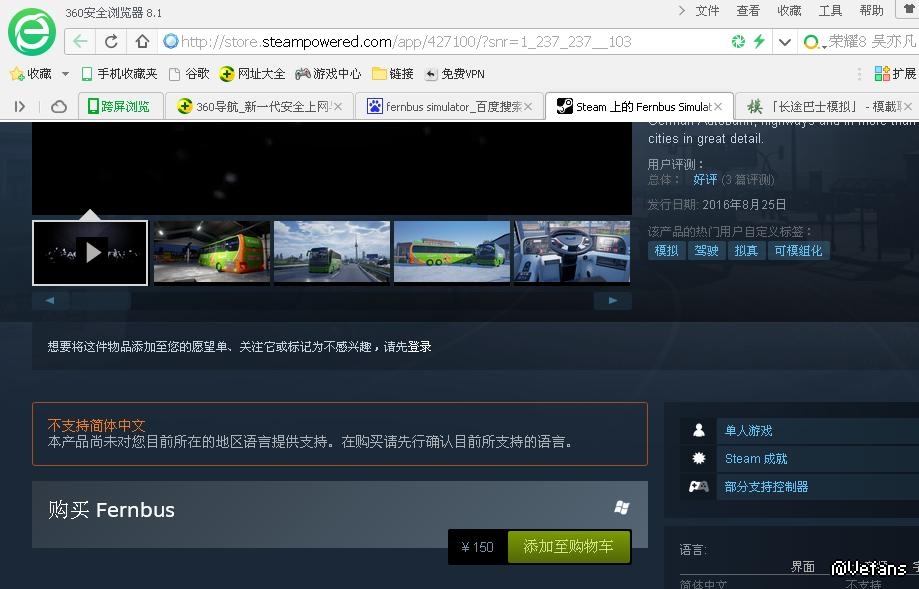Select the 驾驶 tag
Screen dimensions: 919x589
[x=706, y=251]
